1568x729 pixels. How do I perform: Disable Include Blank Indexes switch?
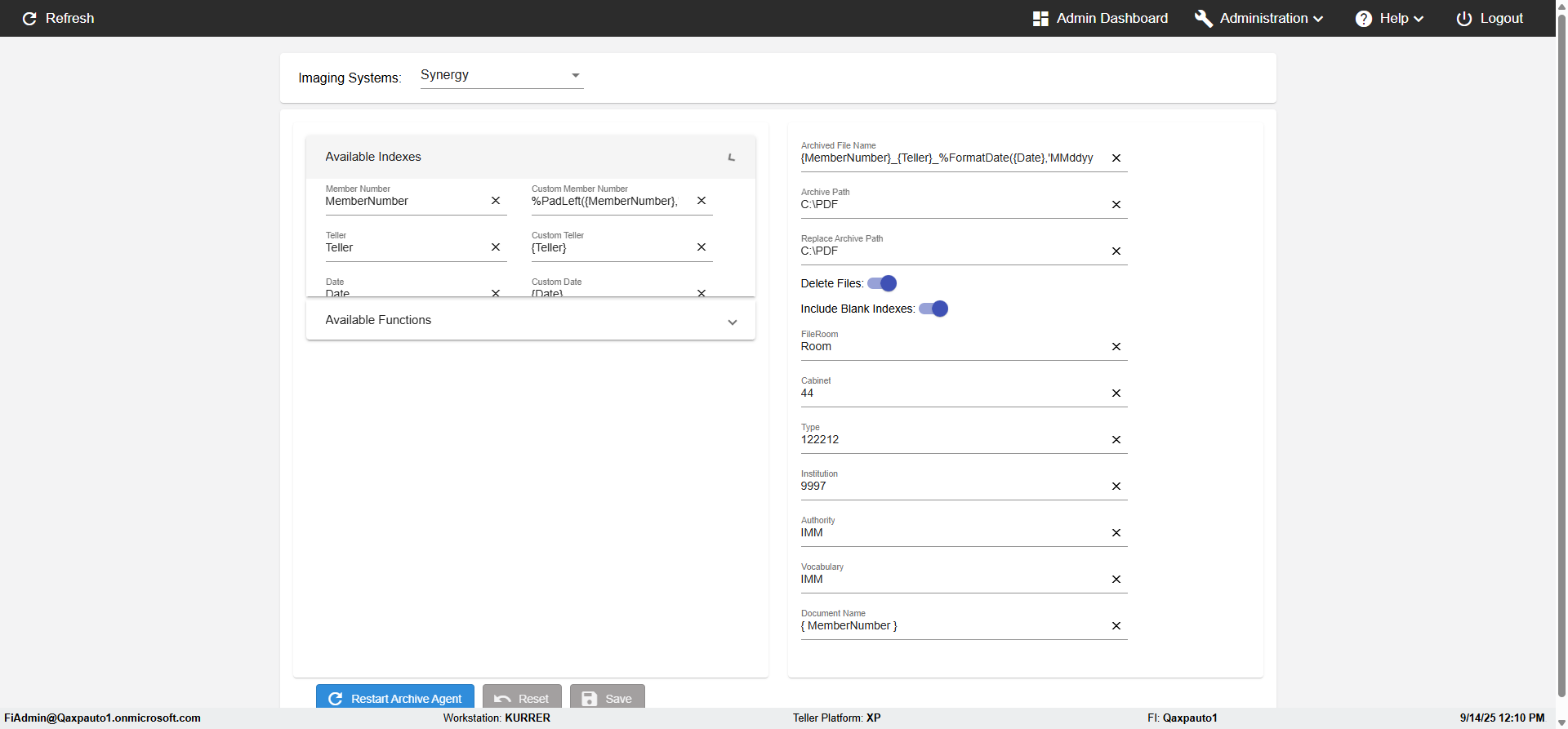pyautogui.click(x=933, y=309)
